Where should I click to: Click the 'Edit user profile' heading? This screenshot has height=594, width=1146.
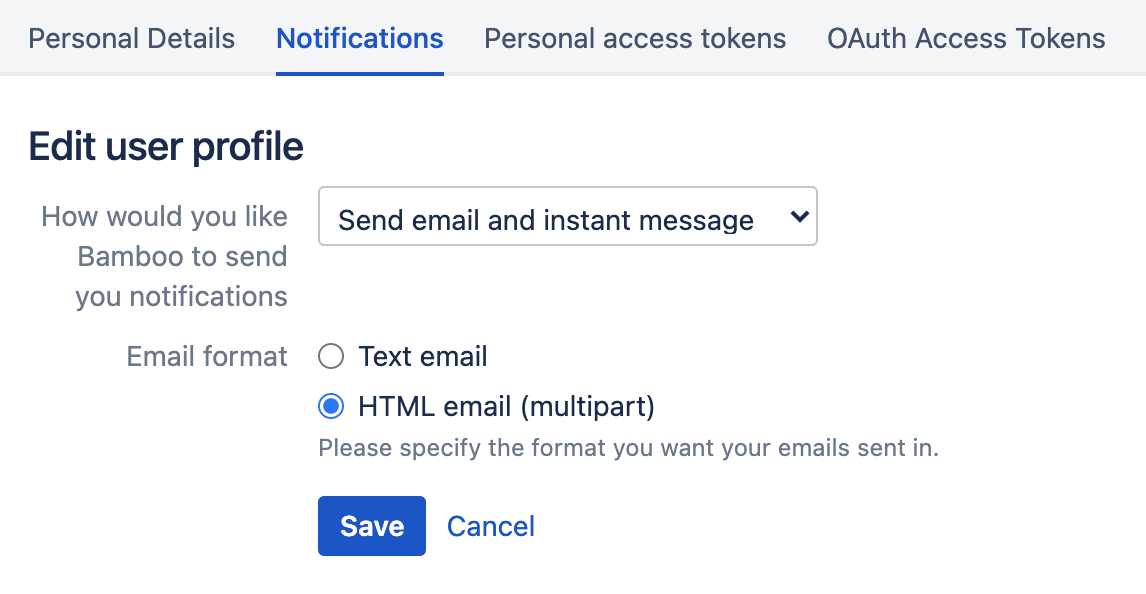tap(164, 146)
